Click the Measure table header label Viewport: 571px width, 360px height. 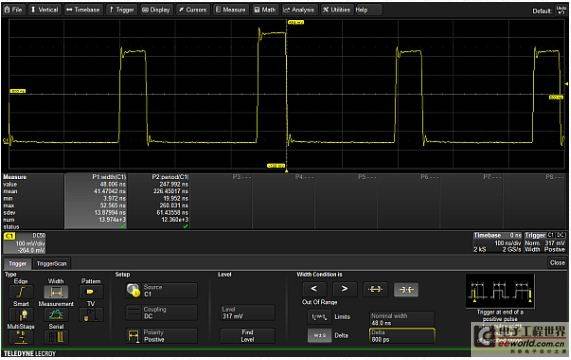[x=15, y=177]
